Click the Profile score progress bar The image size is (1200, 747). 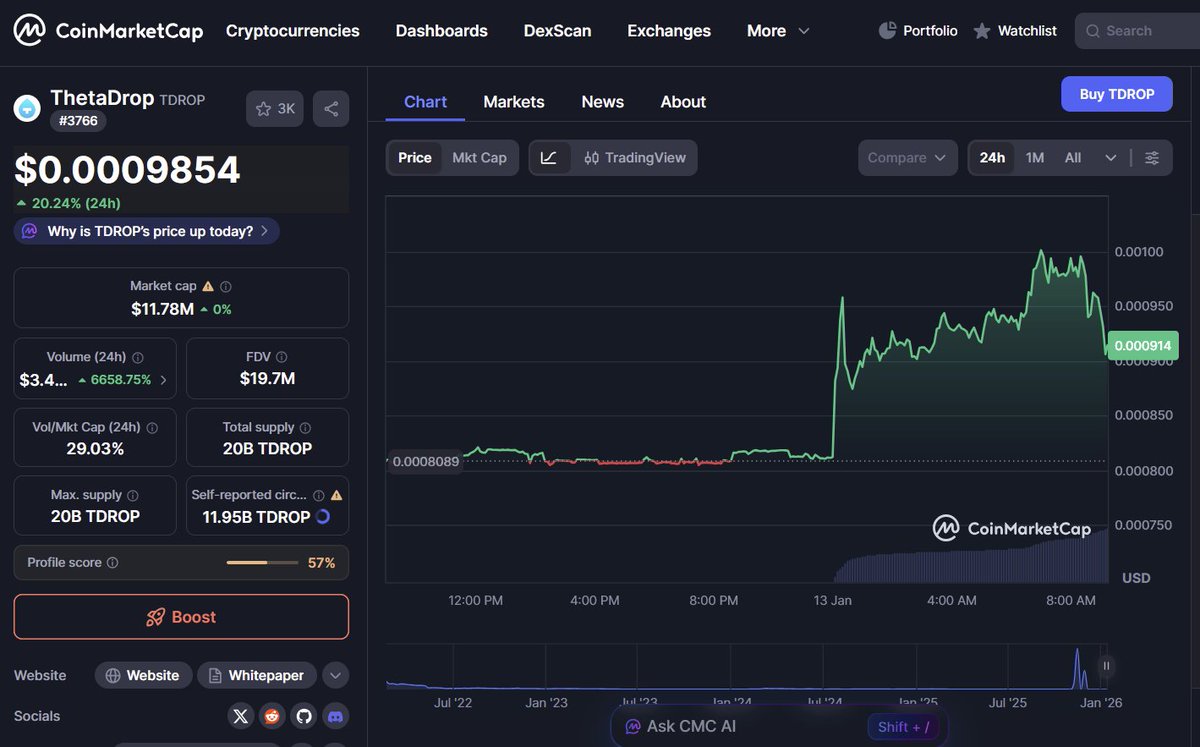[262, 563]
